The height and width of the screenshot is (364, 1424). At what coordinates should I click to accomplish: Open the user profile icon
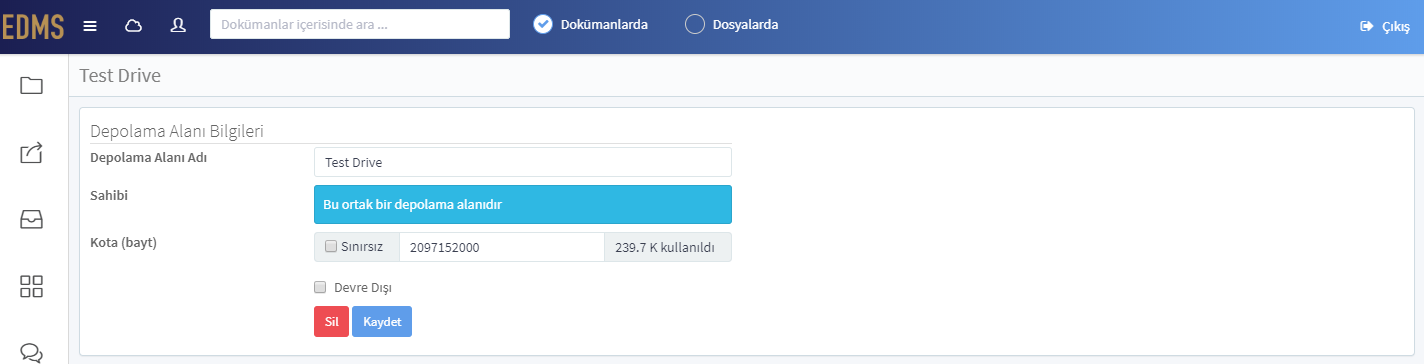point(178,25)
